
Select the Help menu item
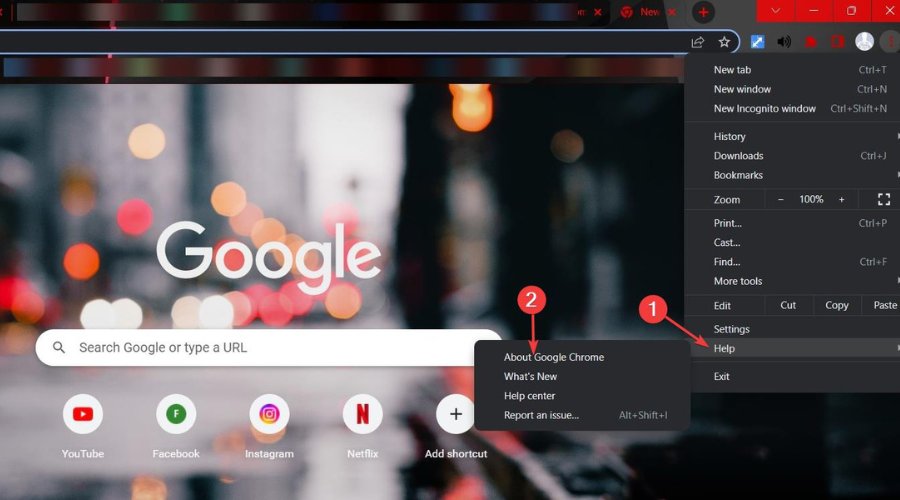pyautogui.click(x=792, y=348)
